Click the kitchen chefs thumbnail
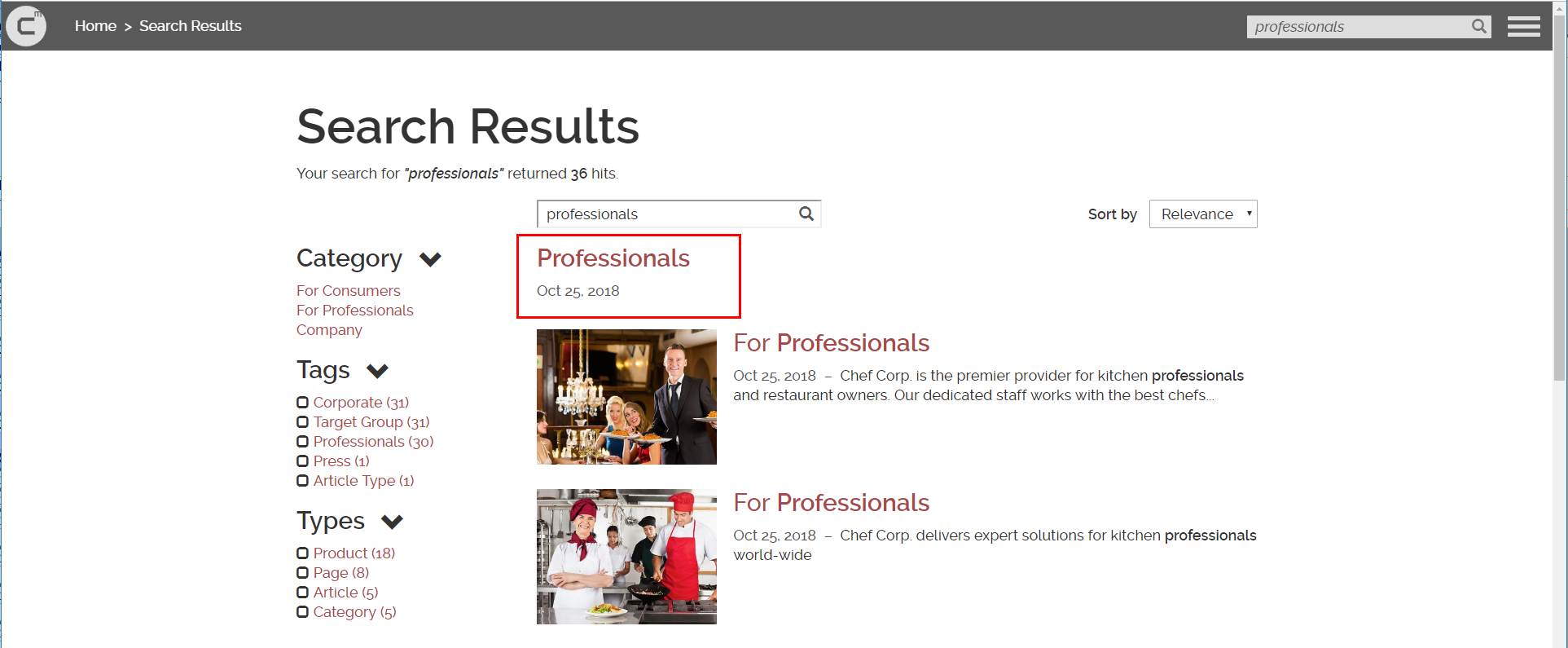The width and height of the screenshot is (1568, 648). coord(626,557)
